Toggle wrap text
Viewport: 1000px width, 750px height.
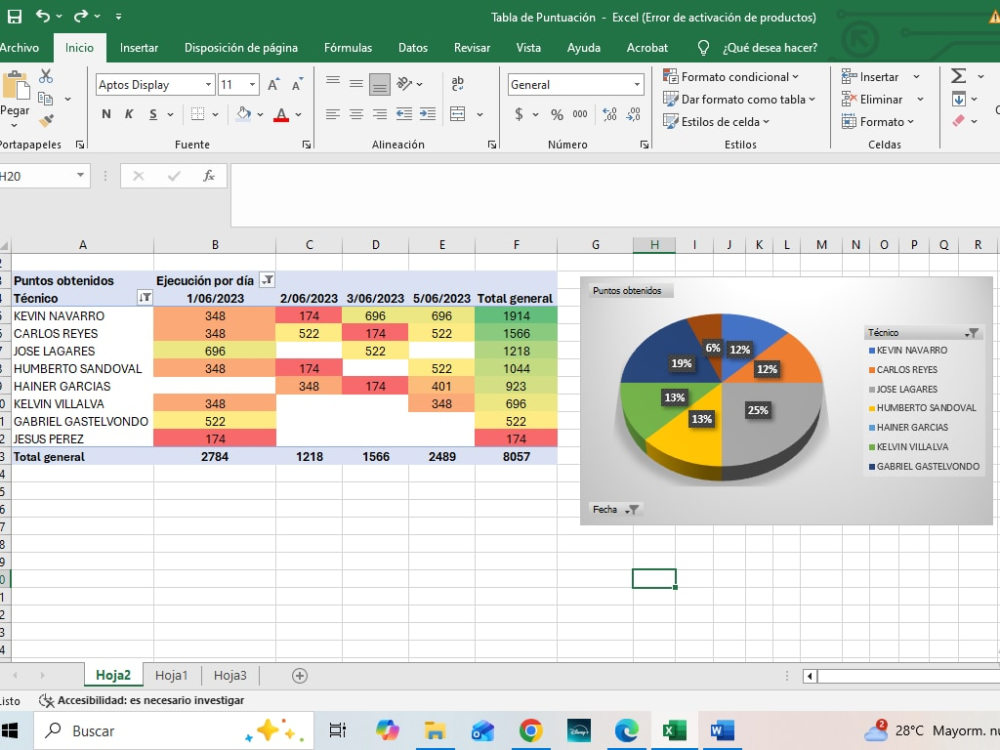click(x=457, y=83)
